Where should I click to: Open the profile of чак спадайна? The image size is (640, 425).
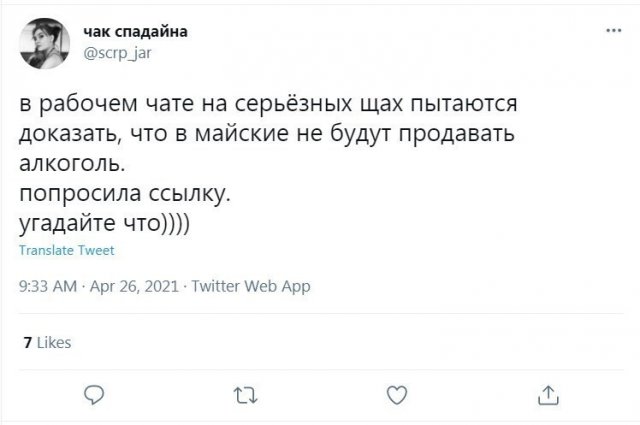133,31
